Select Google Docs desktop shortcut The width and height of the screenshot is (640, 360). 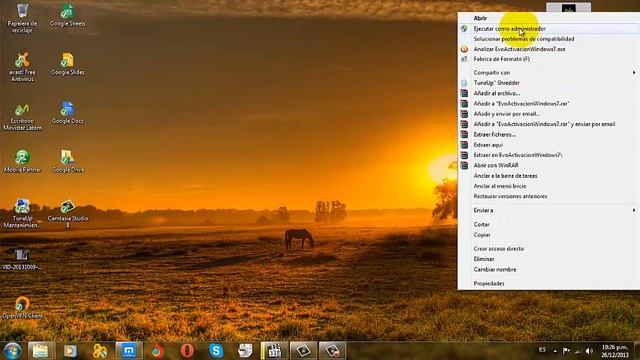[x=67, y=113]
